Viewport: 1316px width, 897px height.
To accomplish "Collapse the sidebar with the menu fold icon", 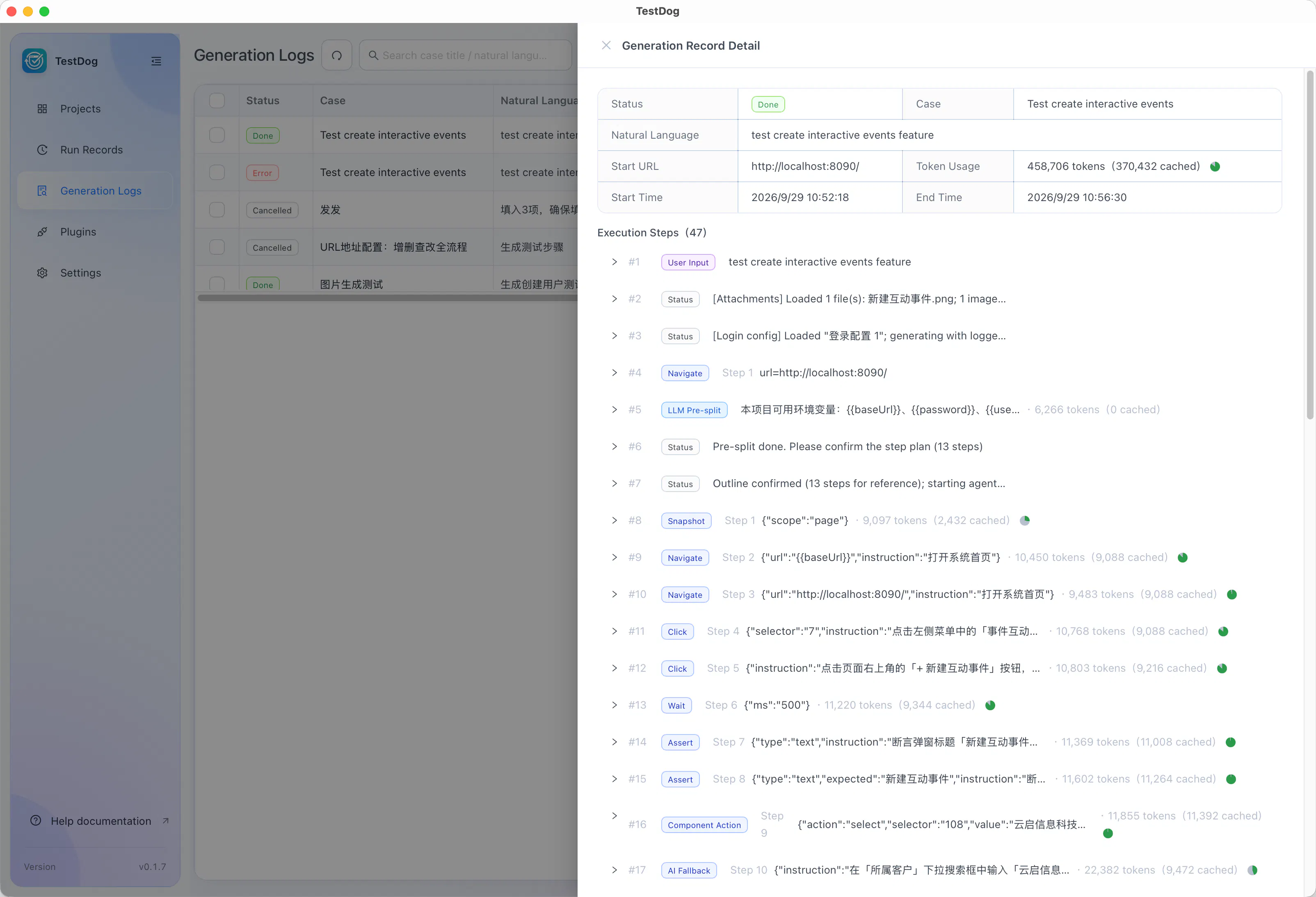I will pos(156,61).
